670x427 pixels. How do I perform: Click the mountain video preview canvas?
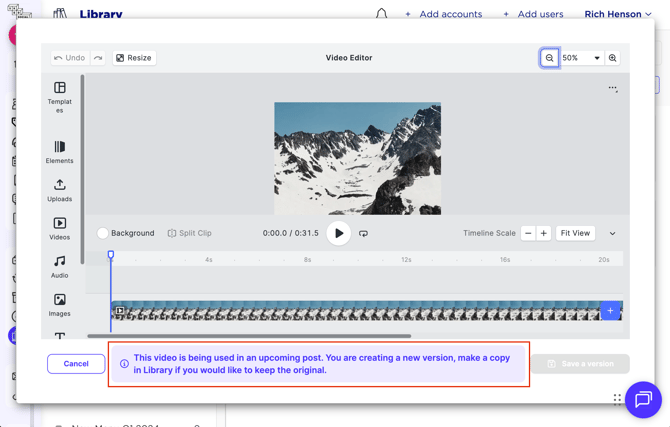point(357,158)
